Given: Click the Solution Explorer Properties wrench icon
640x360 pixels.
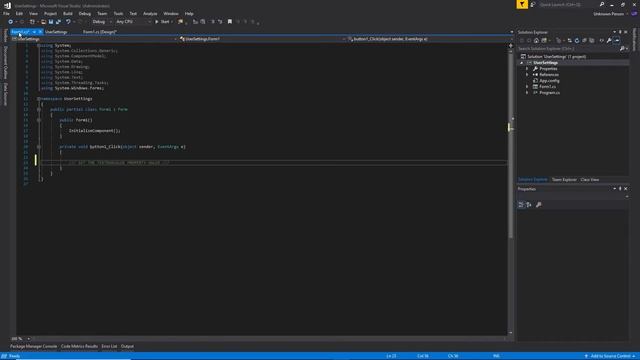Looking at the screenshot, I should [609, 40].
